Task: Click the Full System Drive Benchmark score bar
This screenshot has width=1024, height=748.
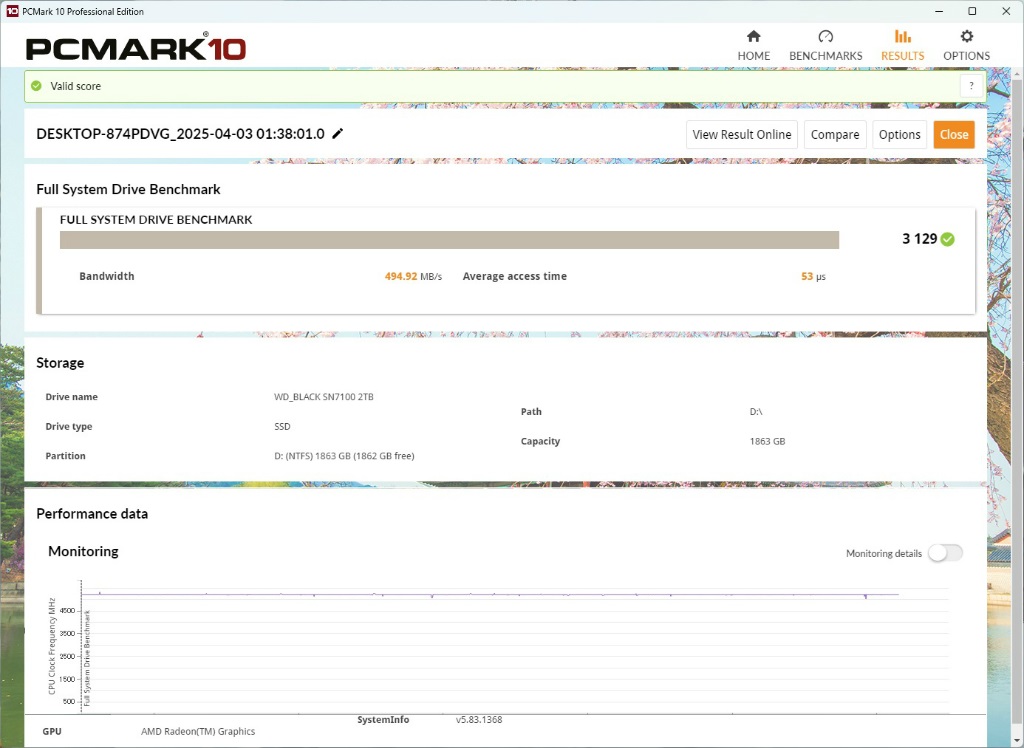Action: (449, 240)
